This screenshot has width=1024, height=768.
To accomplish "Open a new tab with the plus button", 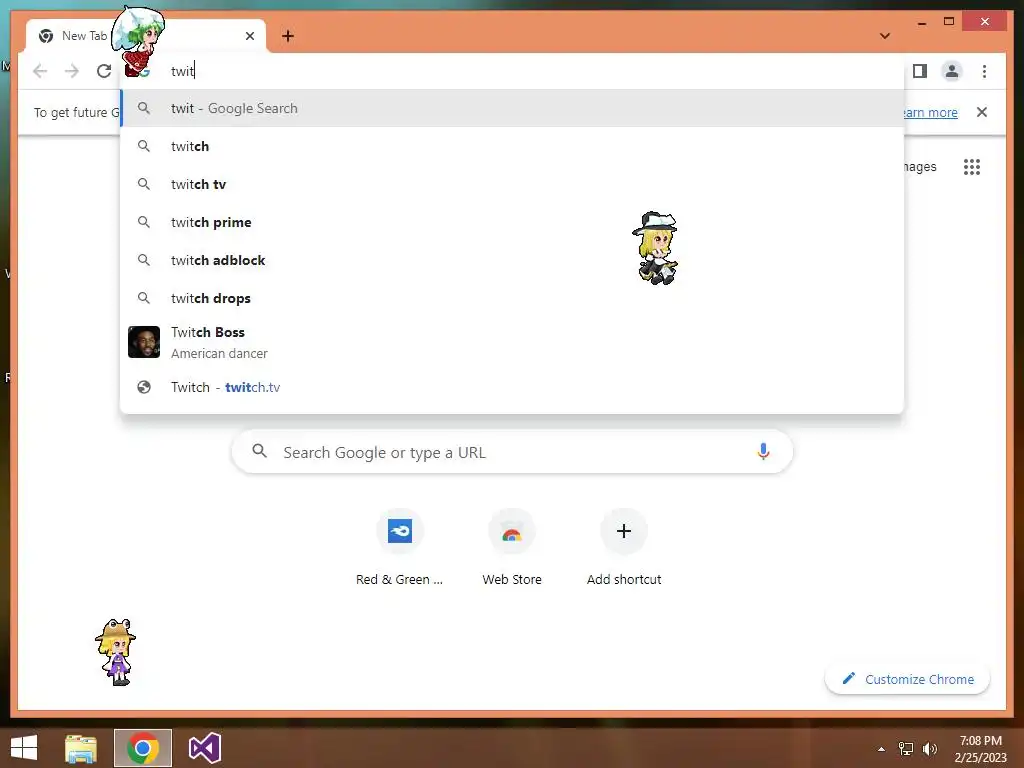I will tap(288, 36).
